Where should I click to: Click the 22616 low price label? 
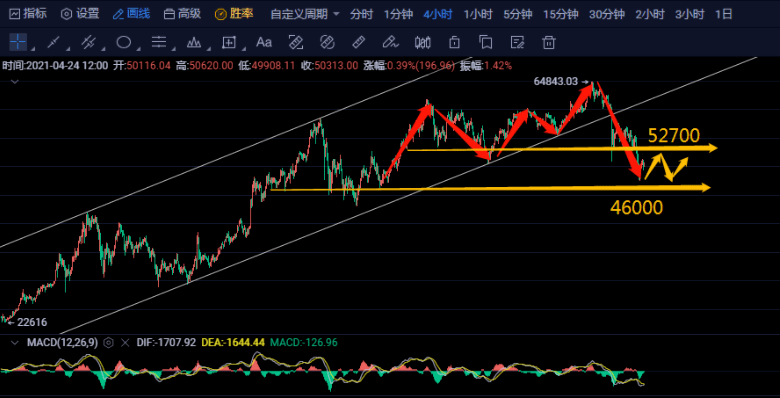point(32,322)
